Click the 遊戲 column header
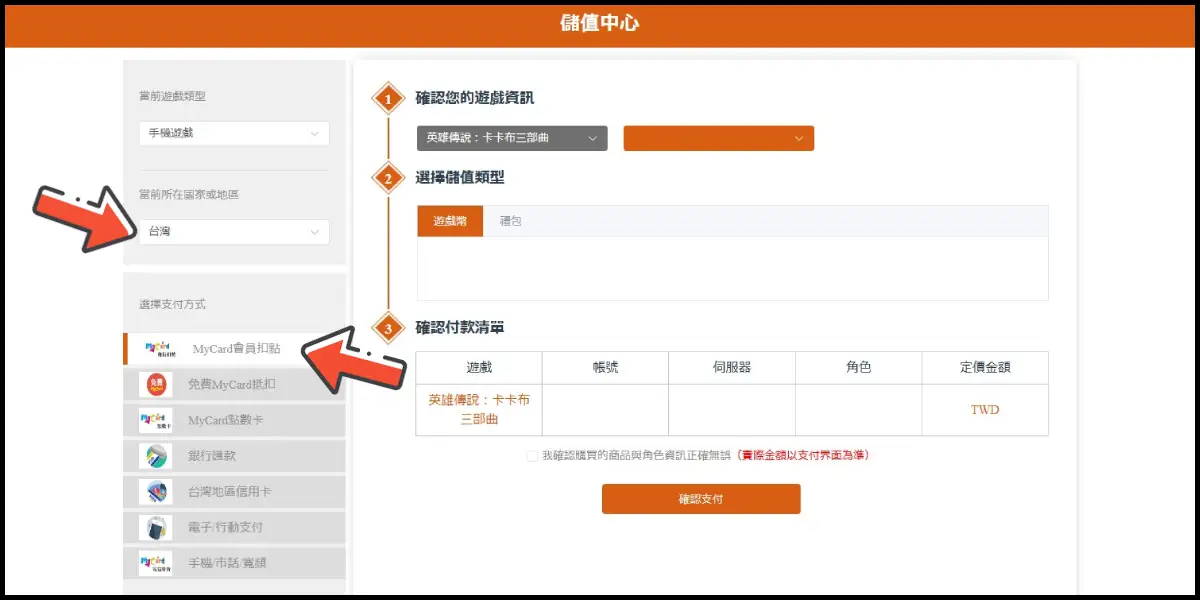This screenshot has height=600, width=1200. tap(479, 368)
